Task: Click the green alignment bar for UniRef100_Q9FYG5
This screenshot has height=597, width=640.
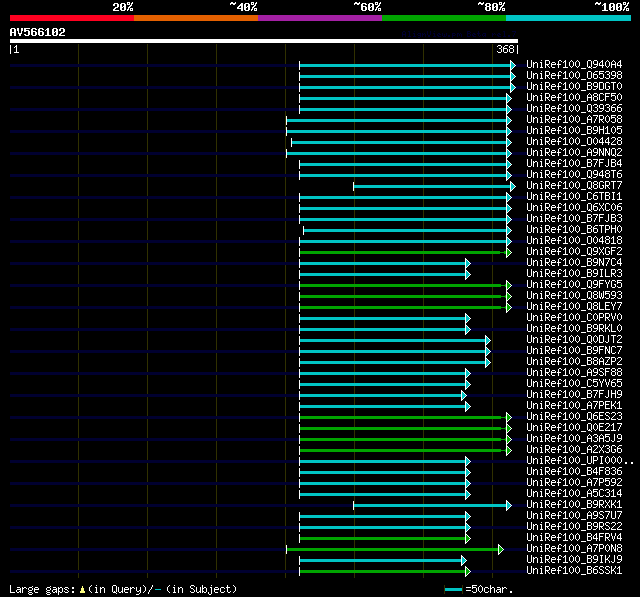Action: point(400,285)
